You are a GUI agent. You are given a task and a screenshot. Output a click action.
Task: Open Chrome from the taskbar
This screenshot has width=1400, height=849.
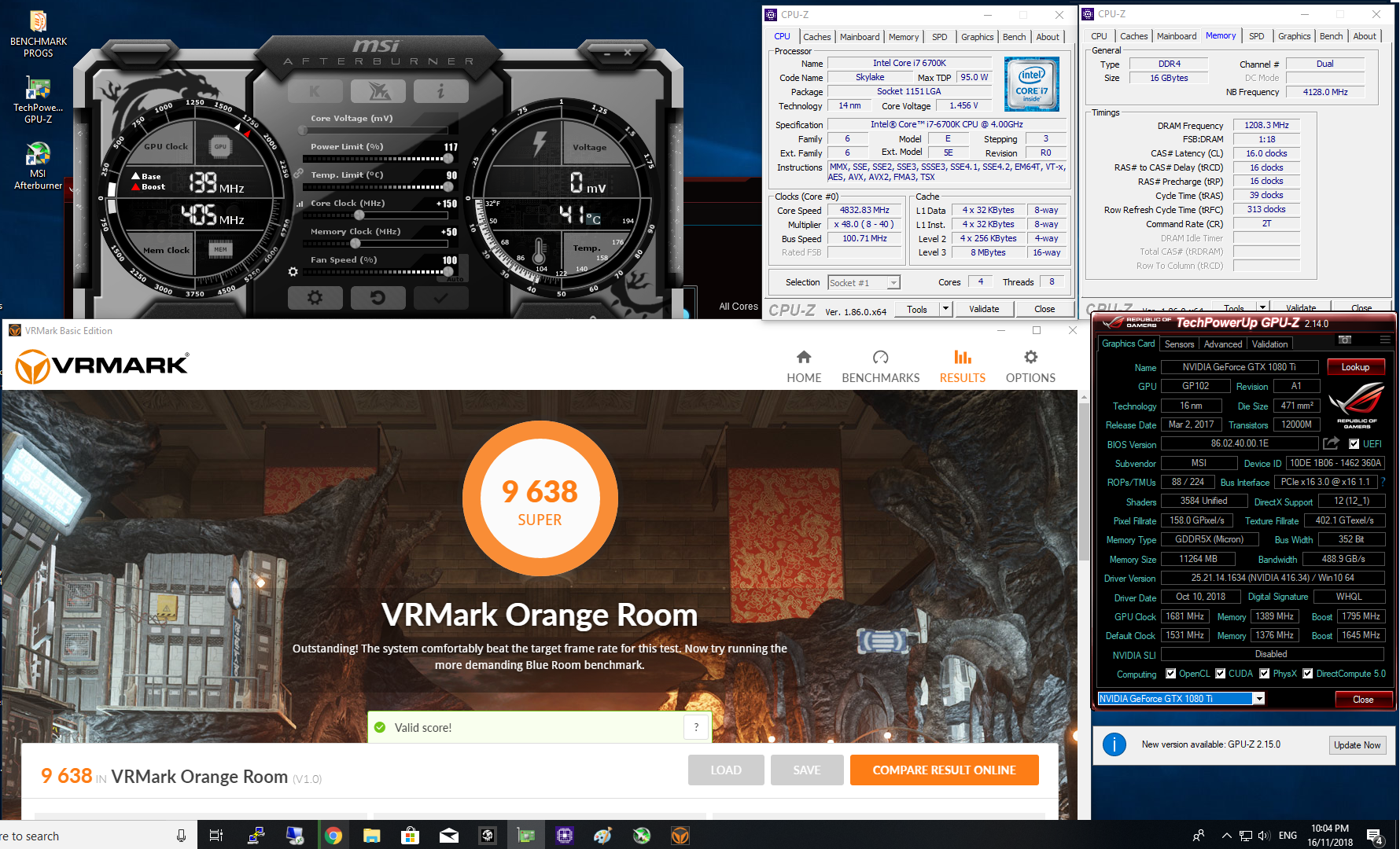point(333,836)
